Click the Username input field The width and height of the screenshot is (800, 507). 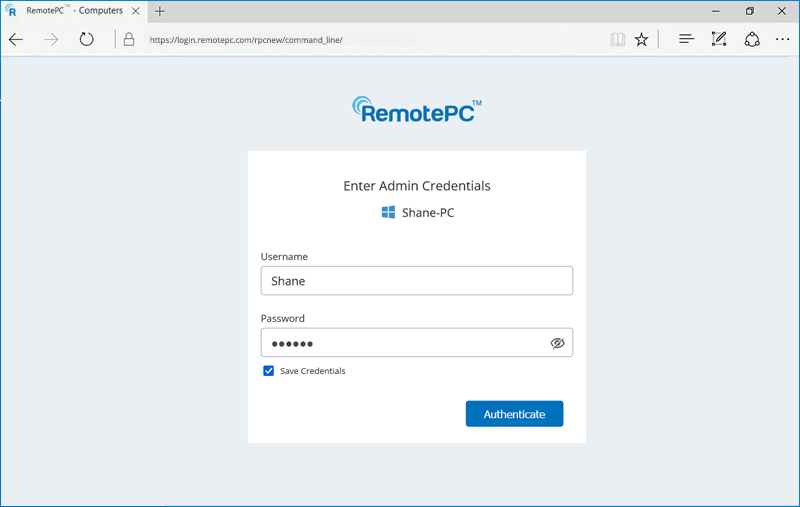click(416, 281)
